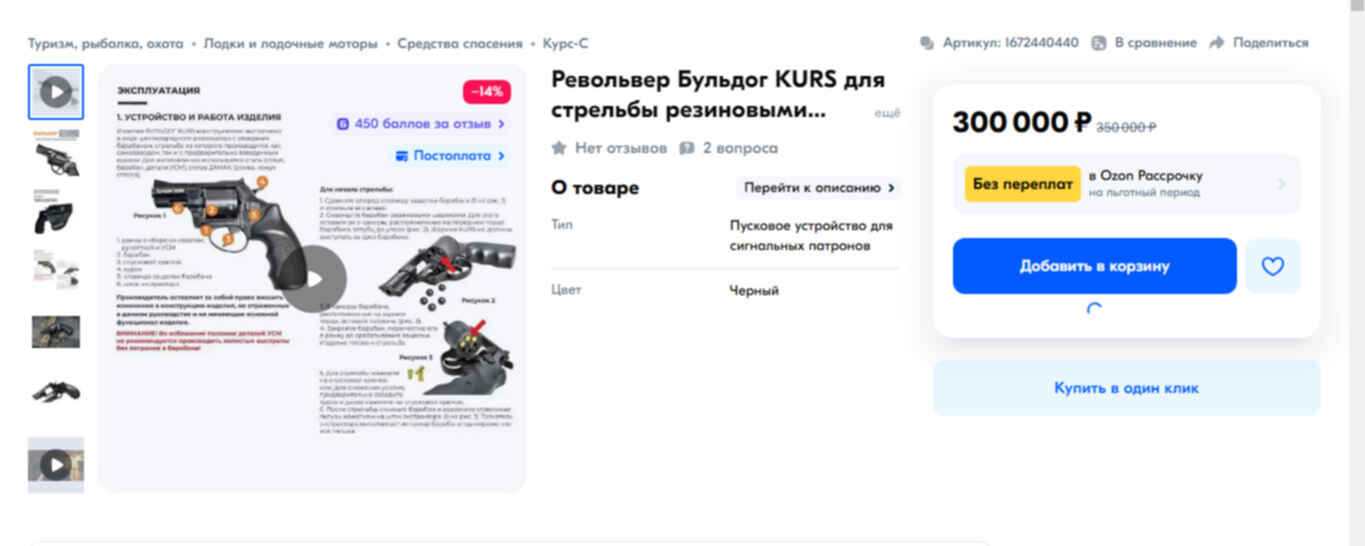Click Купить в один клик button
The image size is (1365, 546).
(1127, 388)
